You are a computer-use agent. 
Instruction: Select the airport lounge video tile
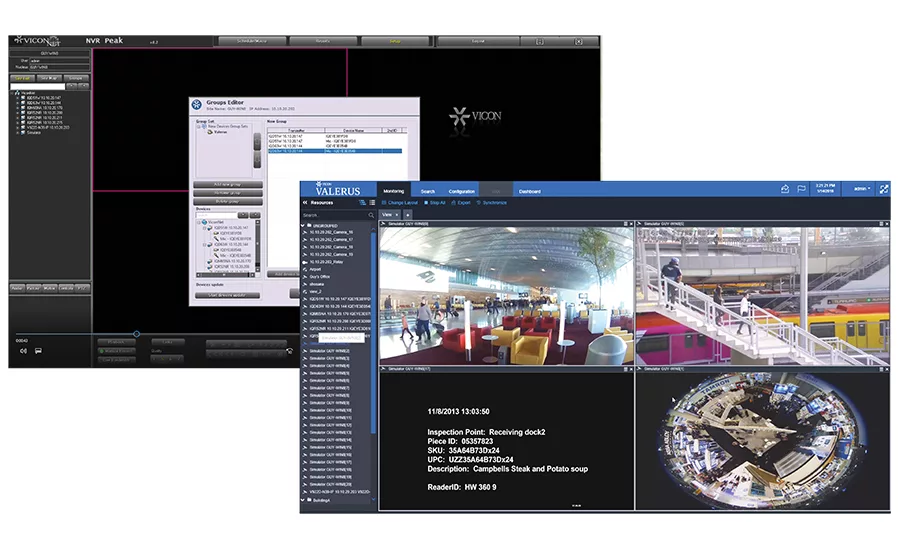tap(506, 296)
